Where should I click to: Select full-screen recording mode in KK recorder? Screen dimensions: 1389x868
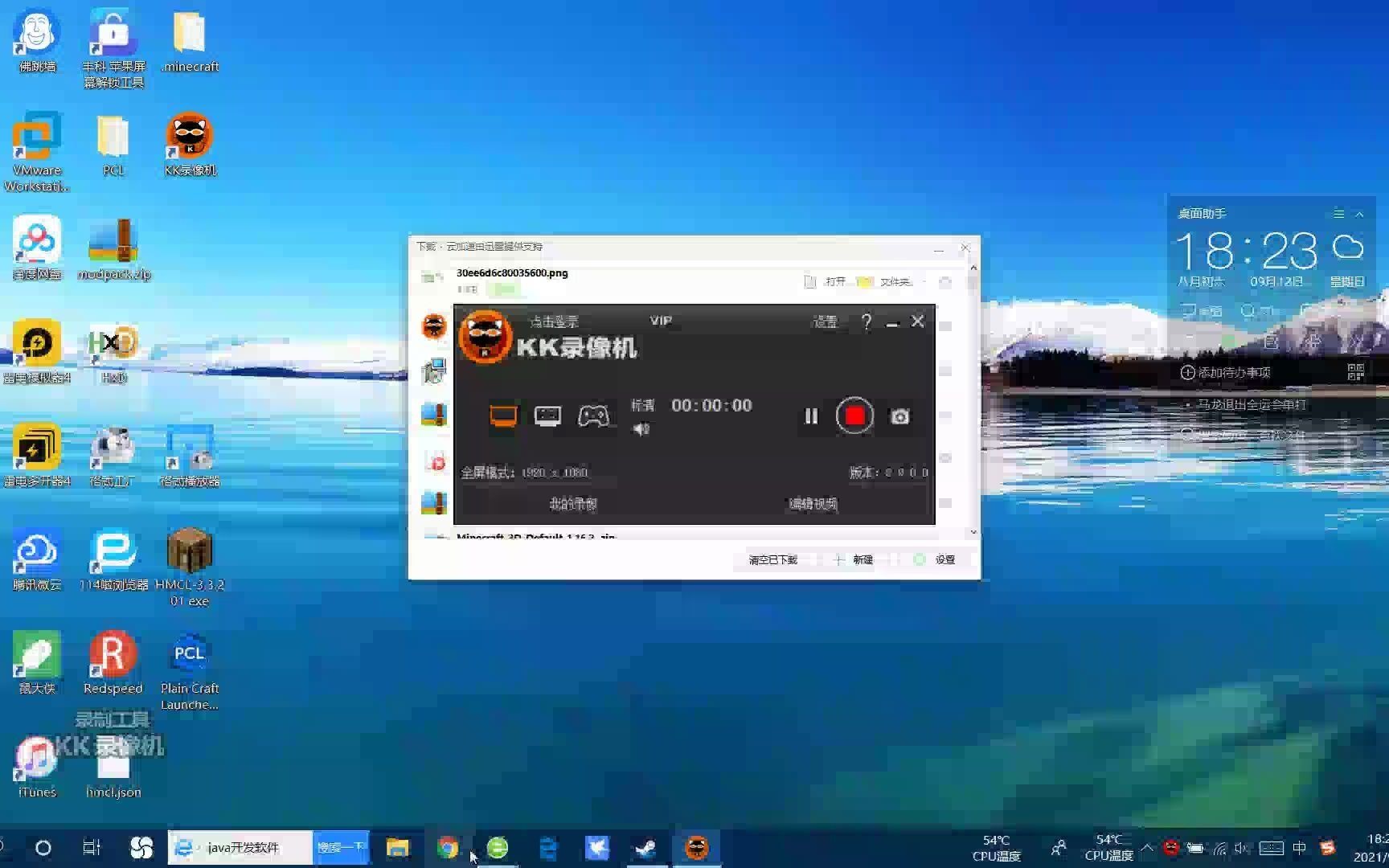click(x=503, y=416)
